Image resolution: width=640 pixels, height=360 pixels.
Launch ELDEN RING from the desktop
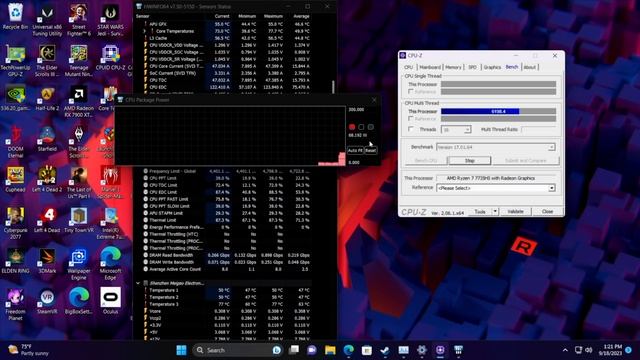(x=15, y=260)
